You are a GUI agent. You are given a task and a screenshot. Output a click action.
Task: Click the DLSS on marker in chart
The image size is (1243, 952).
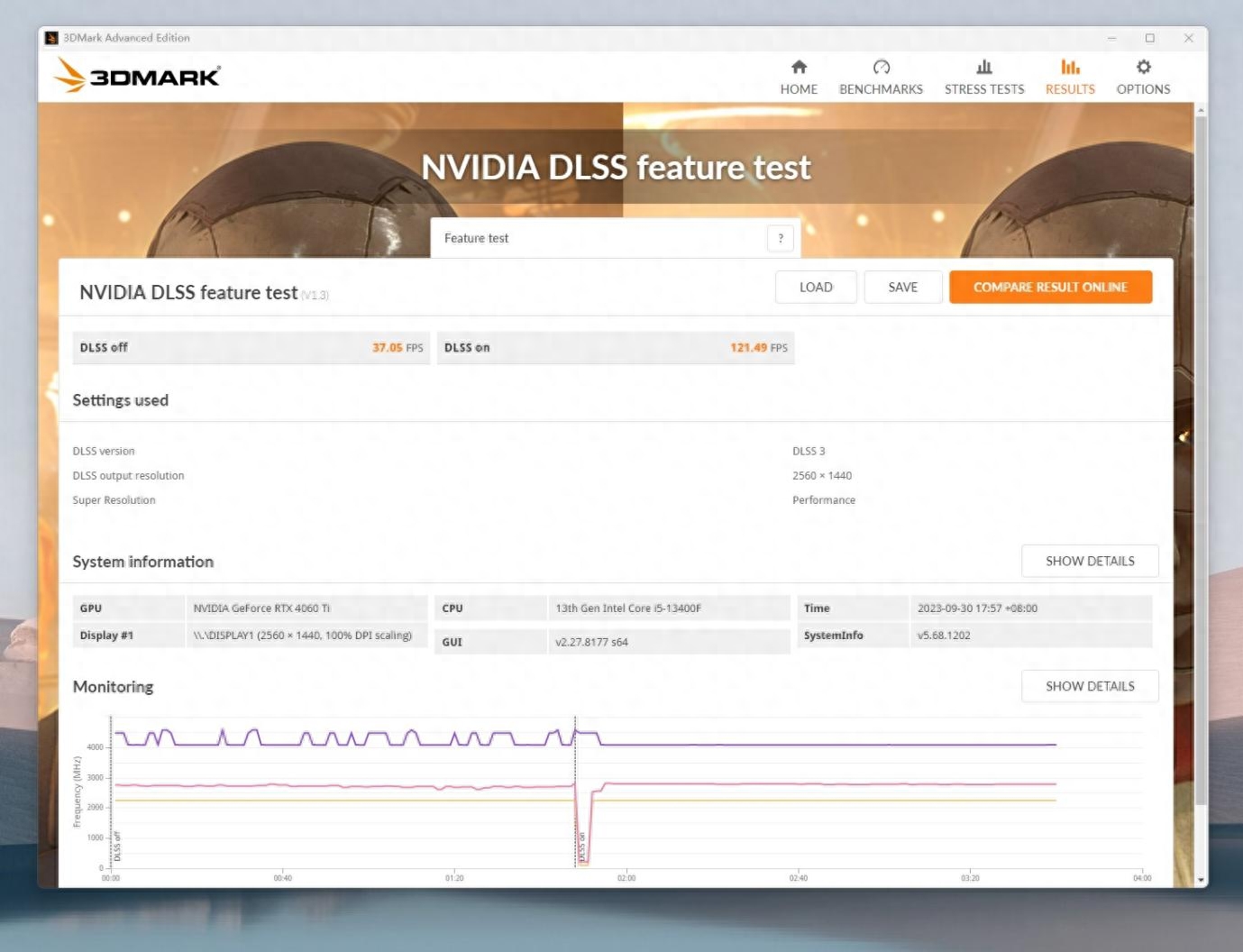point(581,847)
